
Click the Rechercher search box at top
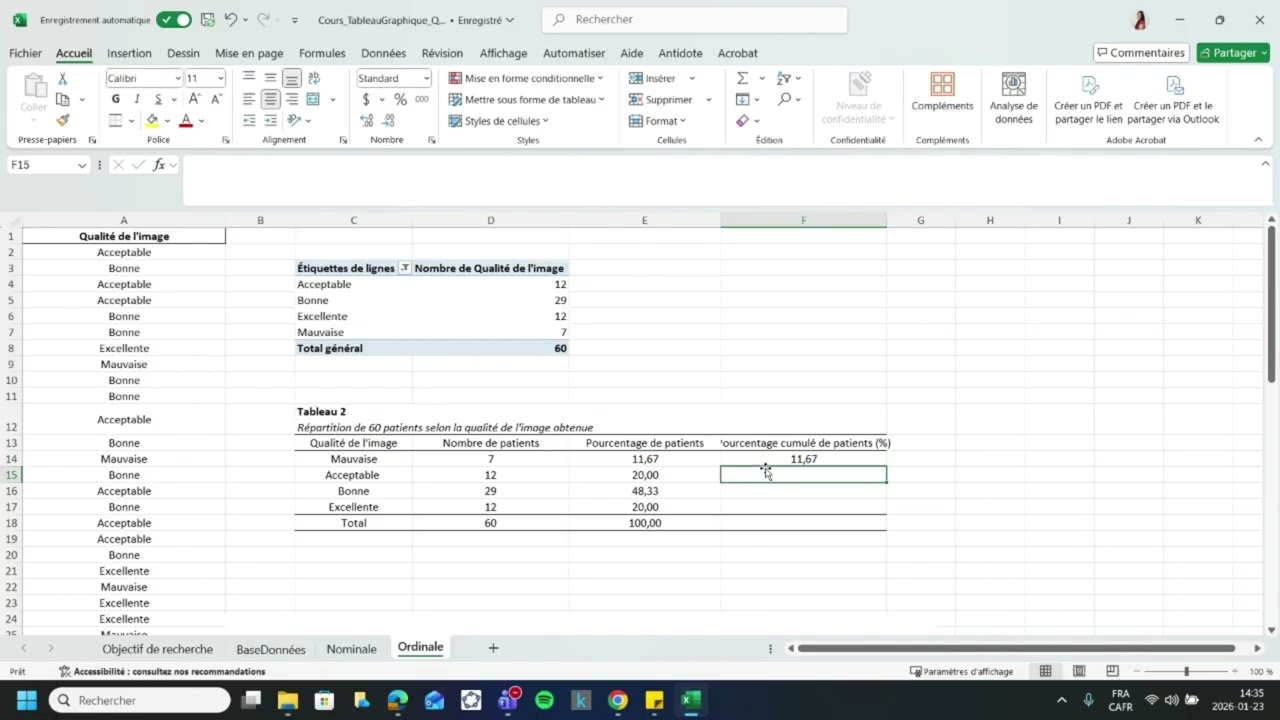[x=695, y=19]
